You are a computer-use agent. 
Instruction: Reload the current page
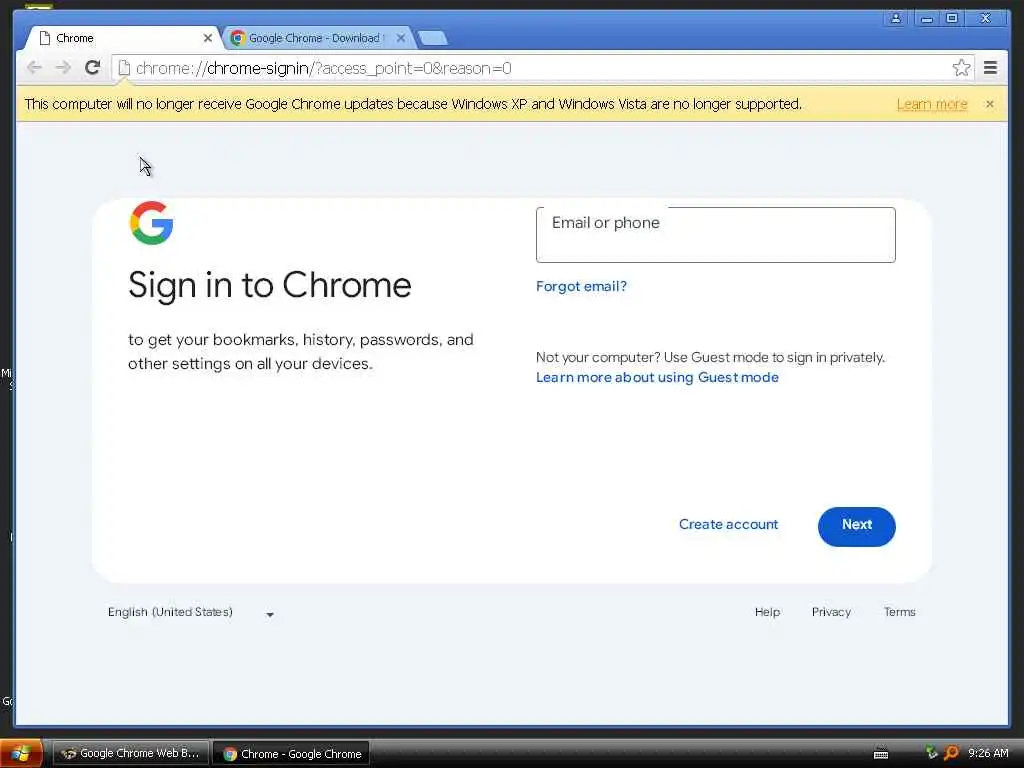(93, 67)
